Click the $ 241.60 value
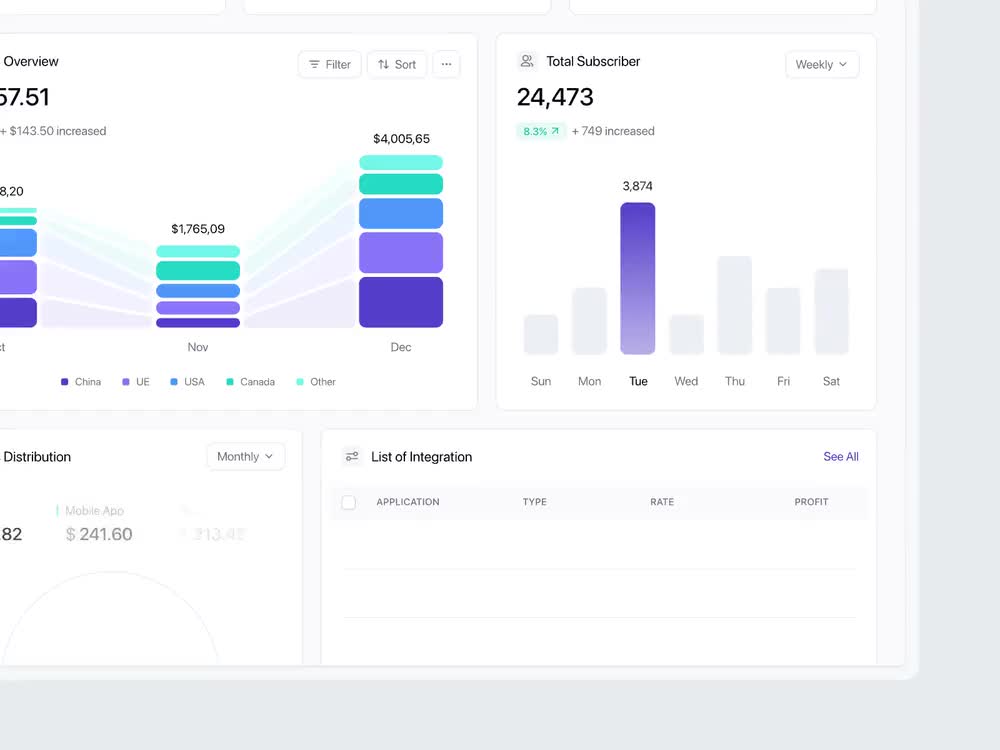This screenshot has width=1000, height=750. pos(99,534)
